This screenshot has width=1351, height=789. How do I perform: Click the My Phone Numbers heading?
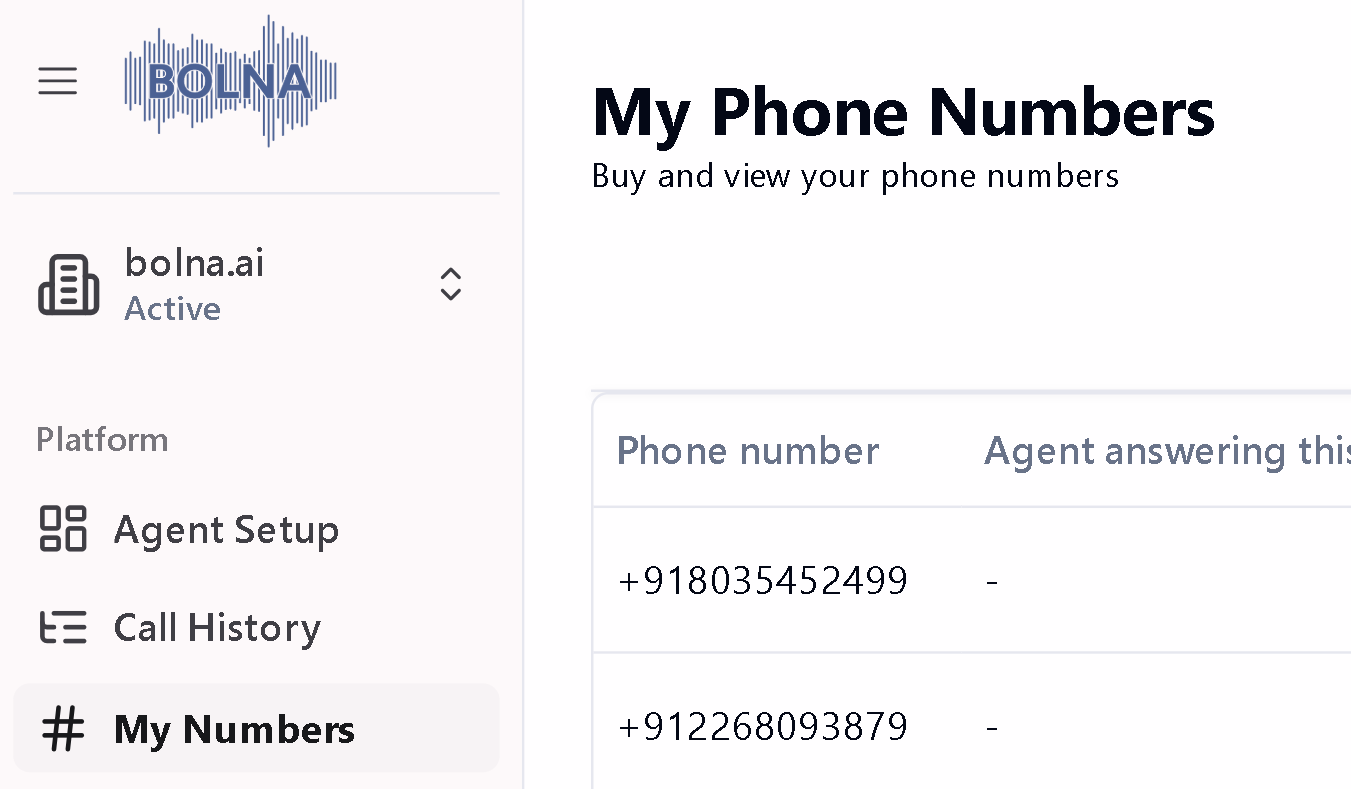903,112
